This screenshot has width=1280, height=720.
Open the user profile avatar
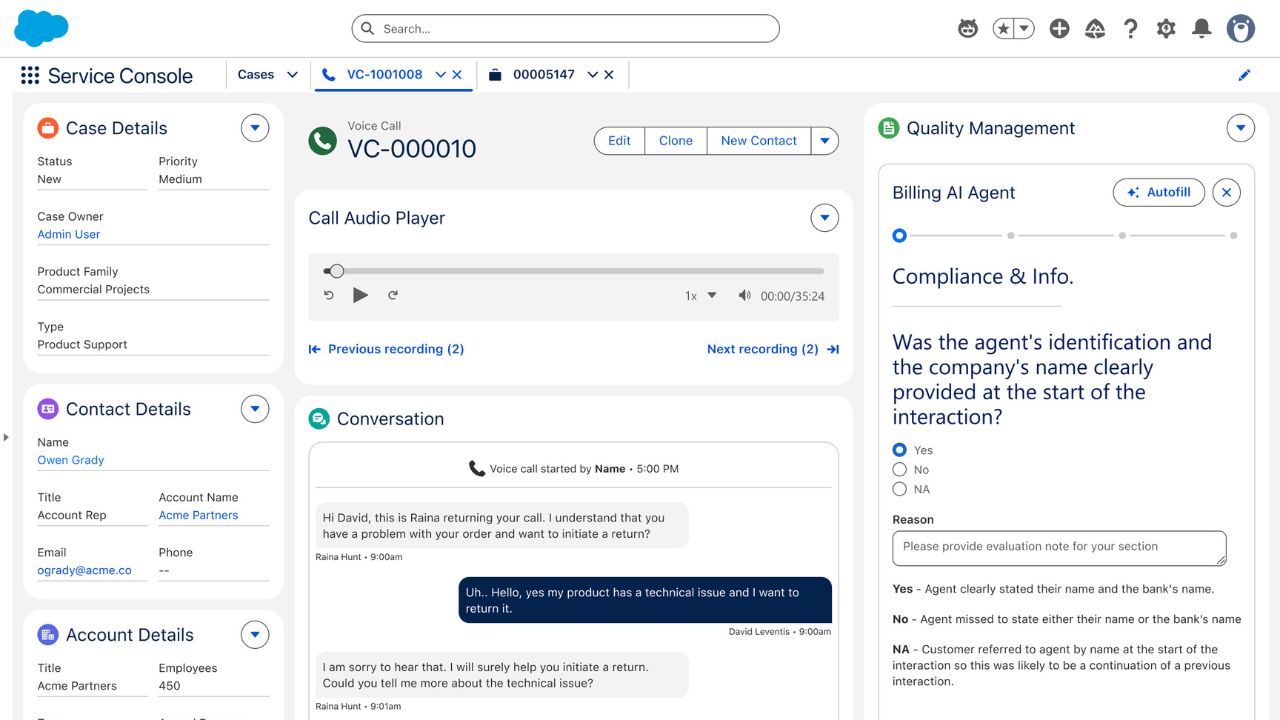point(1241,29)
